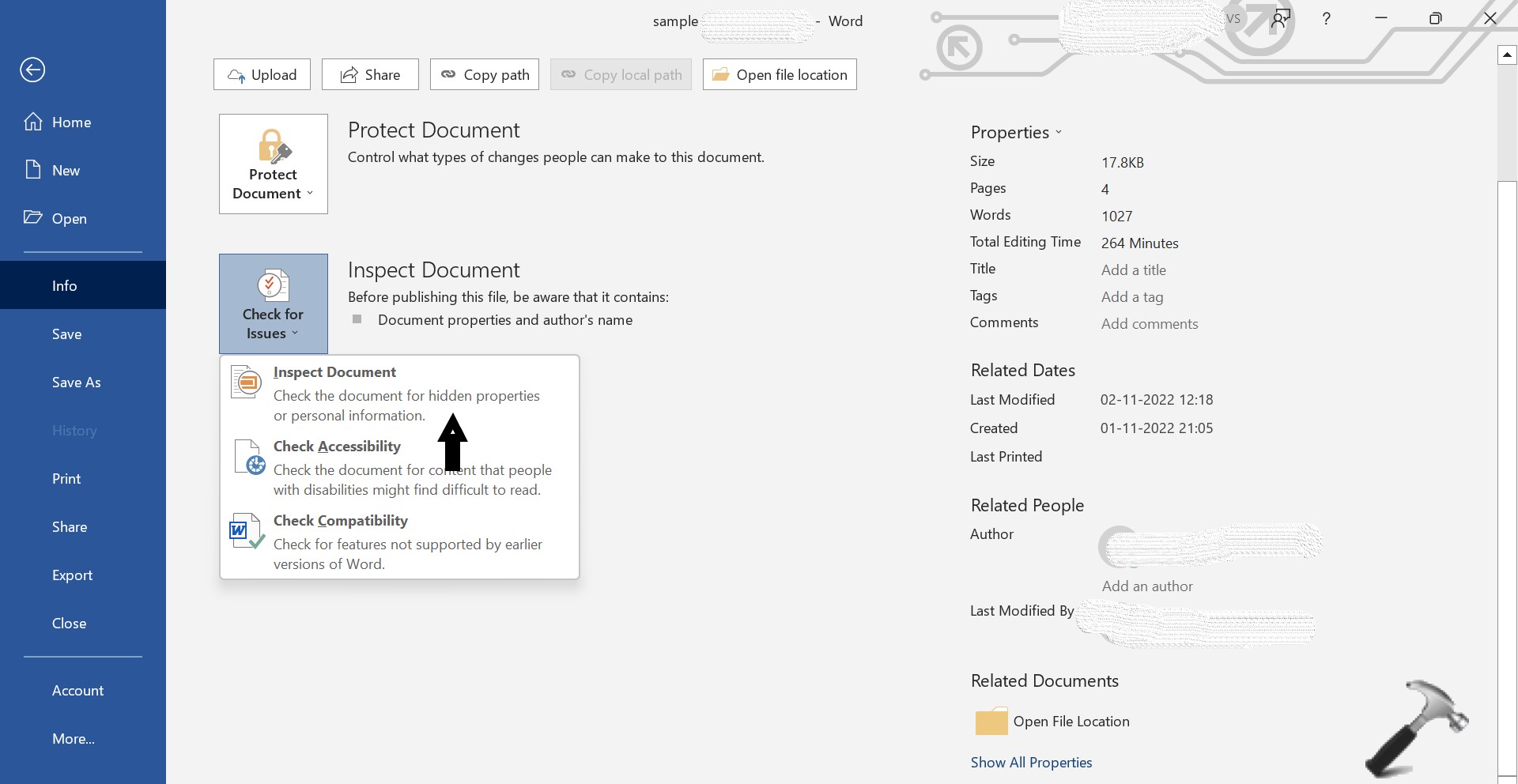Viewport: 1518px width, 784px height.
Task: Select the Inspect Document option
Action: [x=334, y=371]
